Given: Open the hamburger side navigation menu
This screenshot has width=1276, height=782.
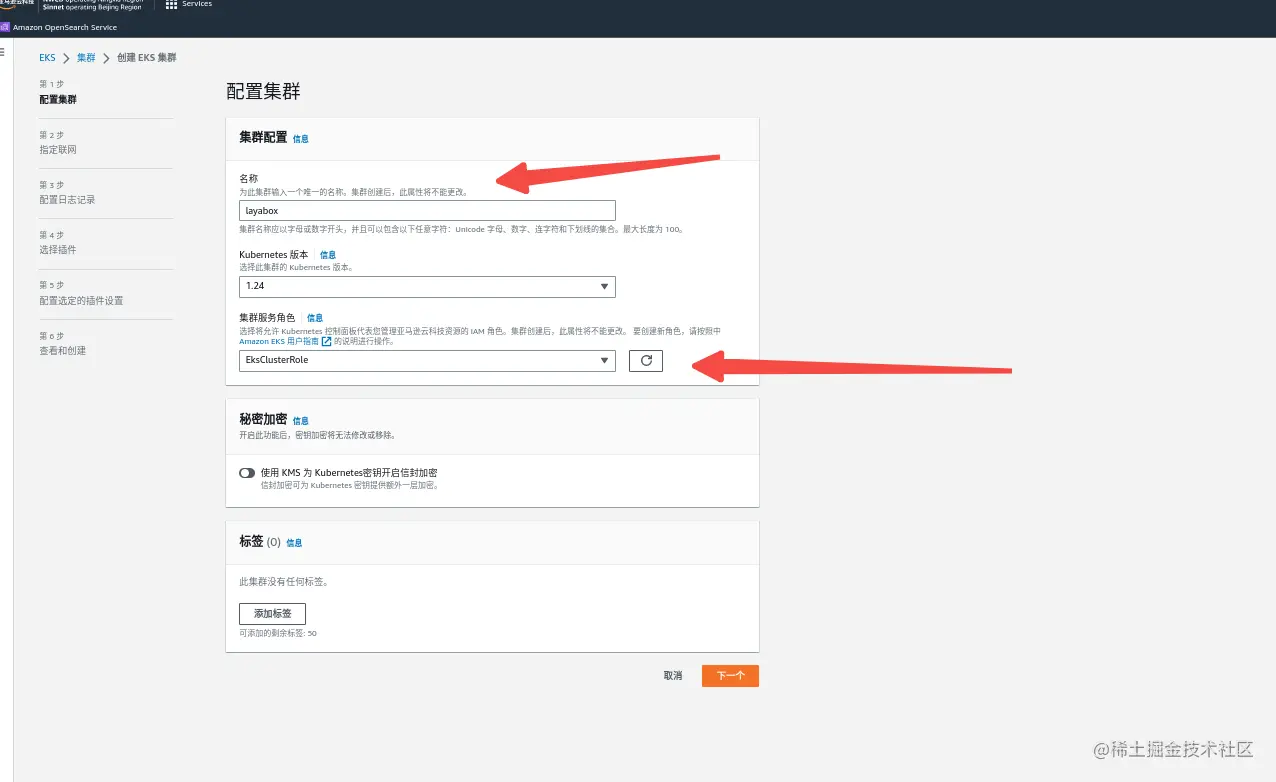Looking at the screenshot, I should [3, 52].
